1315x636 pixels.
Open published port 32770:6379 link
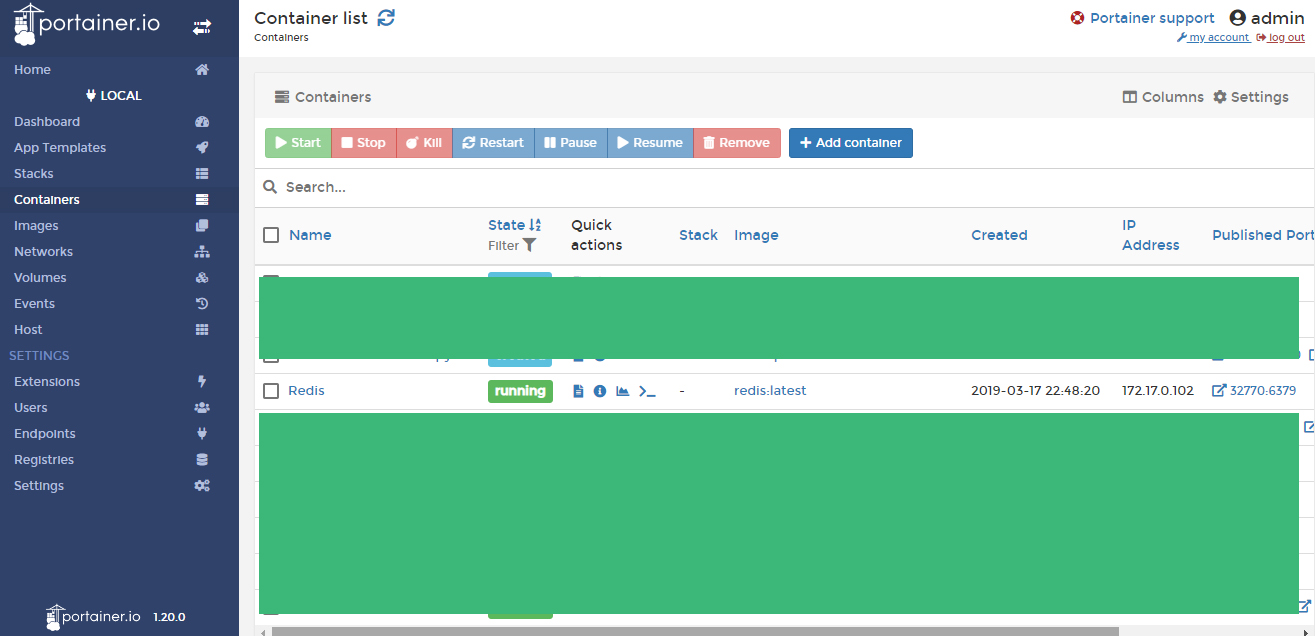pos(1254,391)
